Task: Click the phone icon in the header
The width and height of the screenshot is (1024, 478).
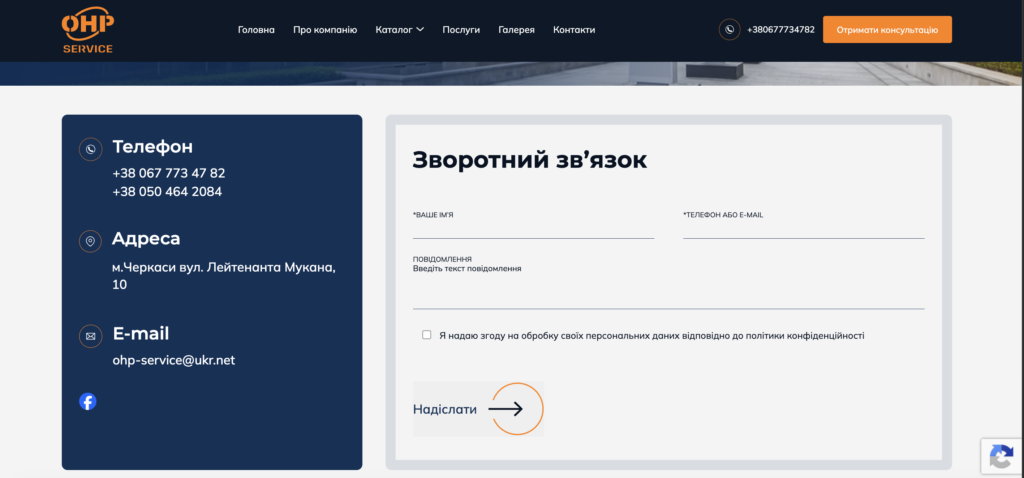Action: tap(729, 29)
